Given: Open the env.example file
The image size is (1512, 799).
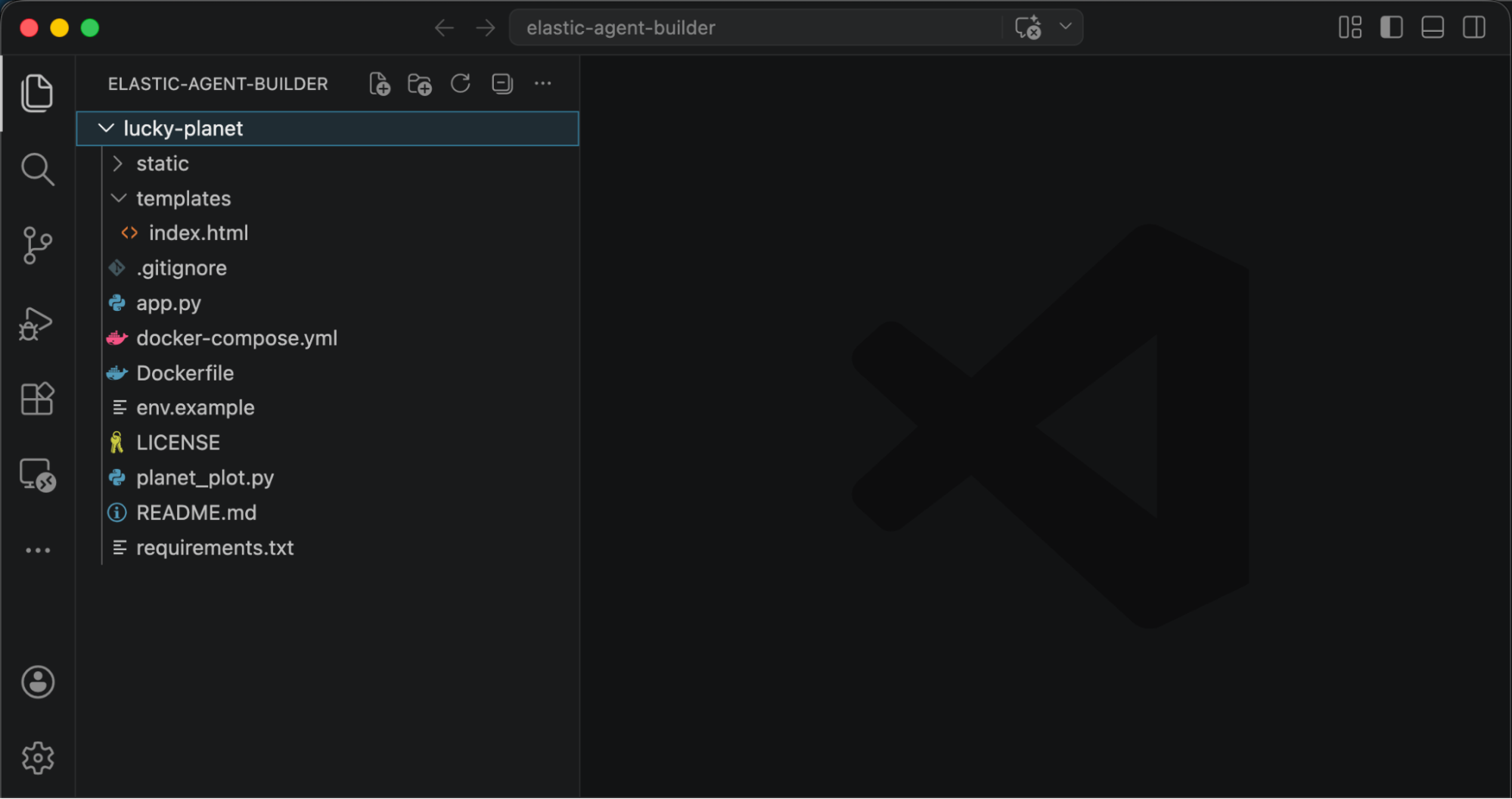Looking at the screenshot, I should 328,408.
